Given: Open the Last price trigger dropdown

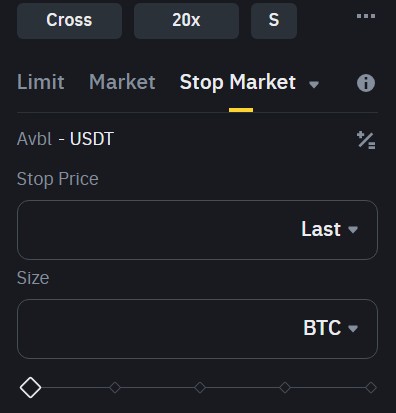Looking at the screenshot, I should coord(329,229).
